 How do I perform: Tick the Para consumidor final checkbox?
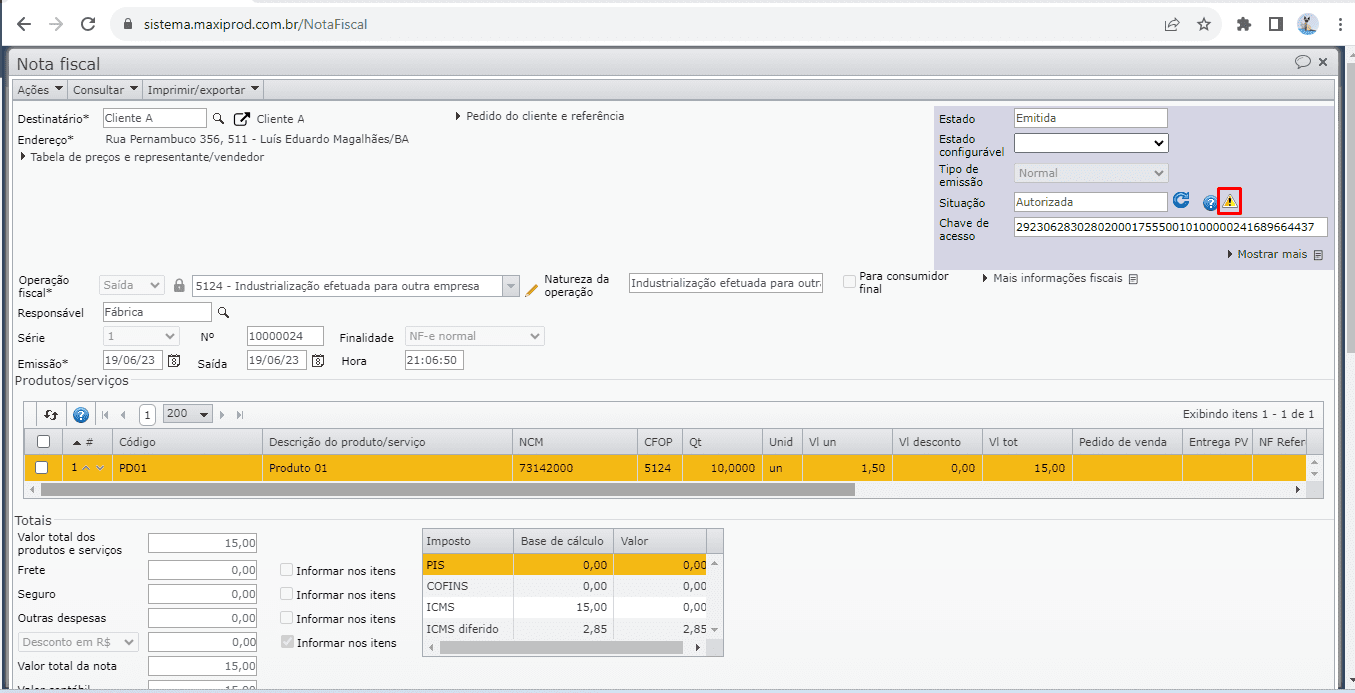(849, 282)
